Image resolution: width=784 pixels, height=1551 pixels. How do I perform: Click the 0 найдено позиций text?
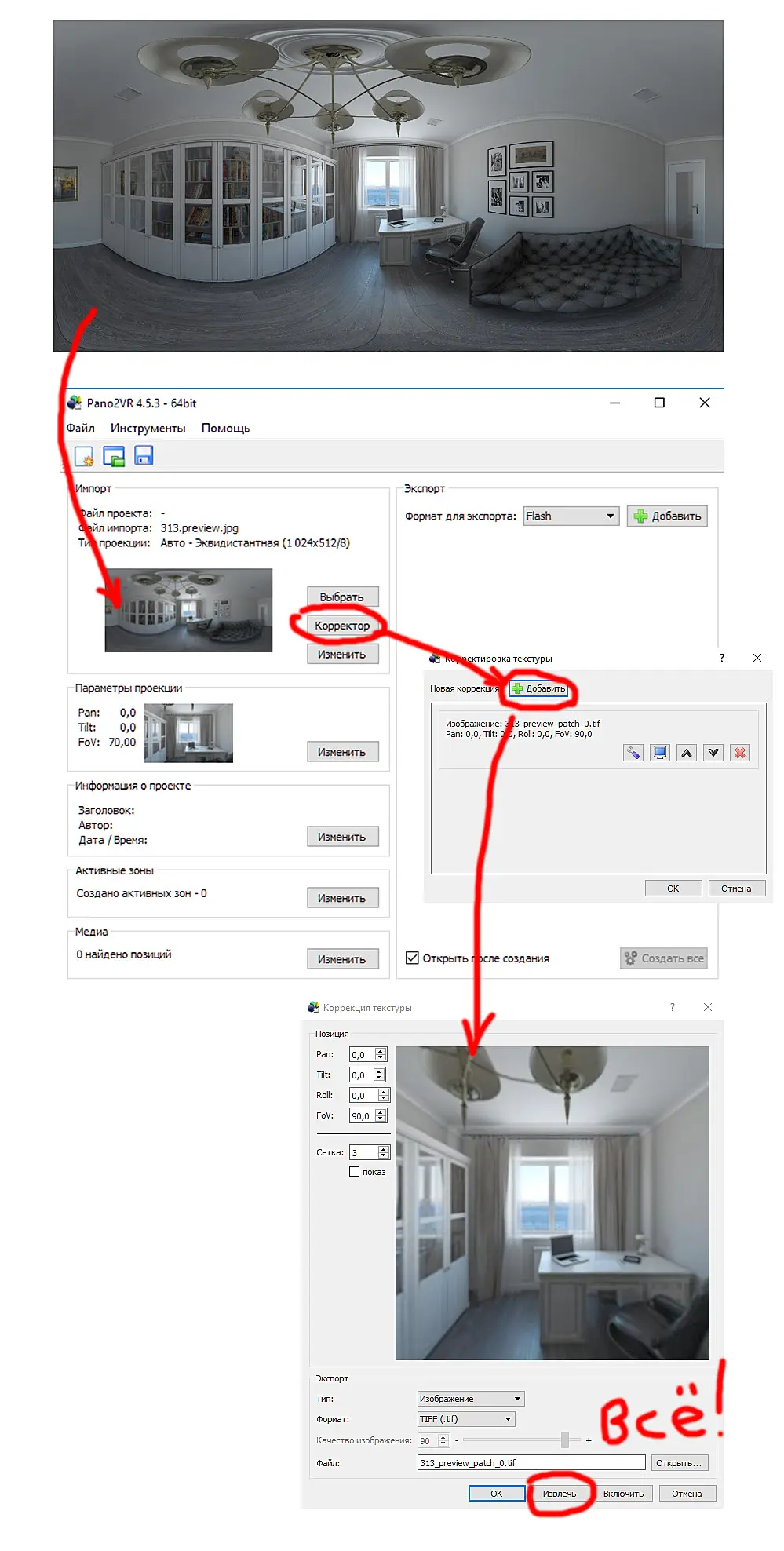tap(123, 954)
